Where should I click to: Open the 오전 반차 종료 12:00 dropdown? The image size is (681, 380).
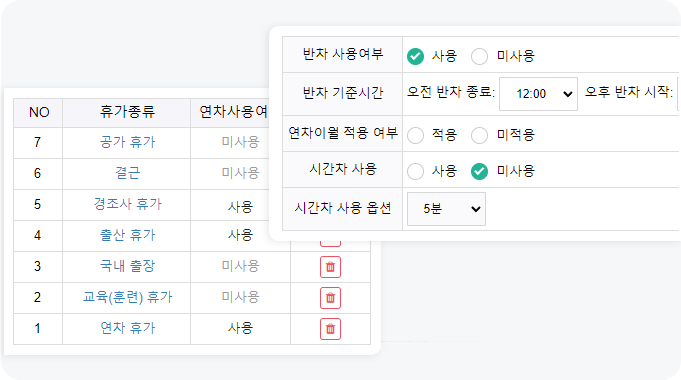point(538,94)
